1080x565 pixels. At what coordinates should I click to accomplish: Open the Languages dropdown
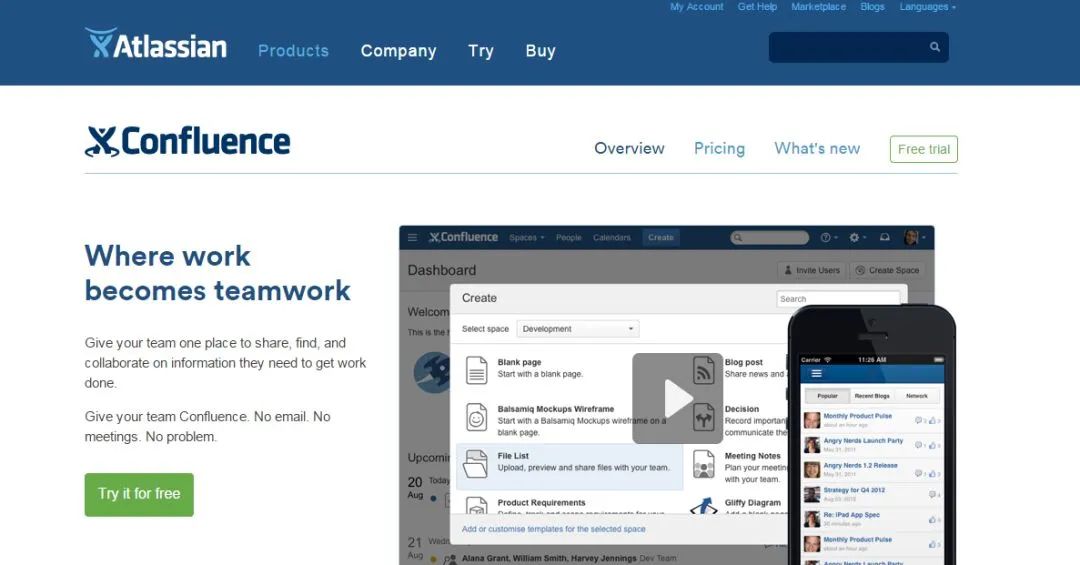tap(927, 7)
